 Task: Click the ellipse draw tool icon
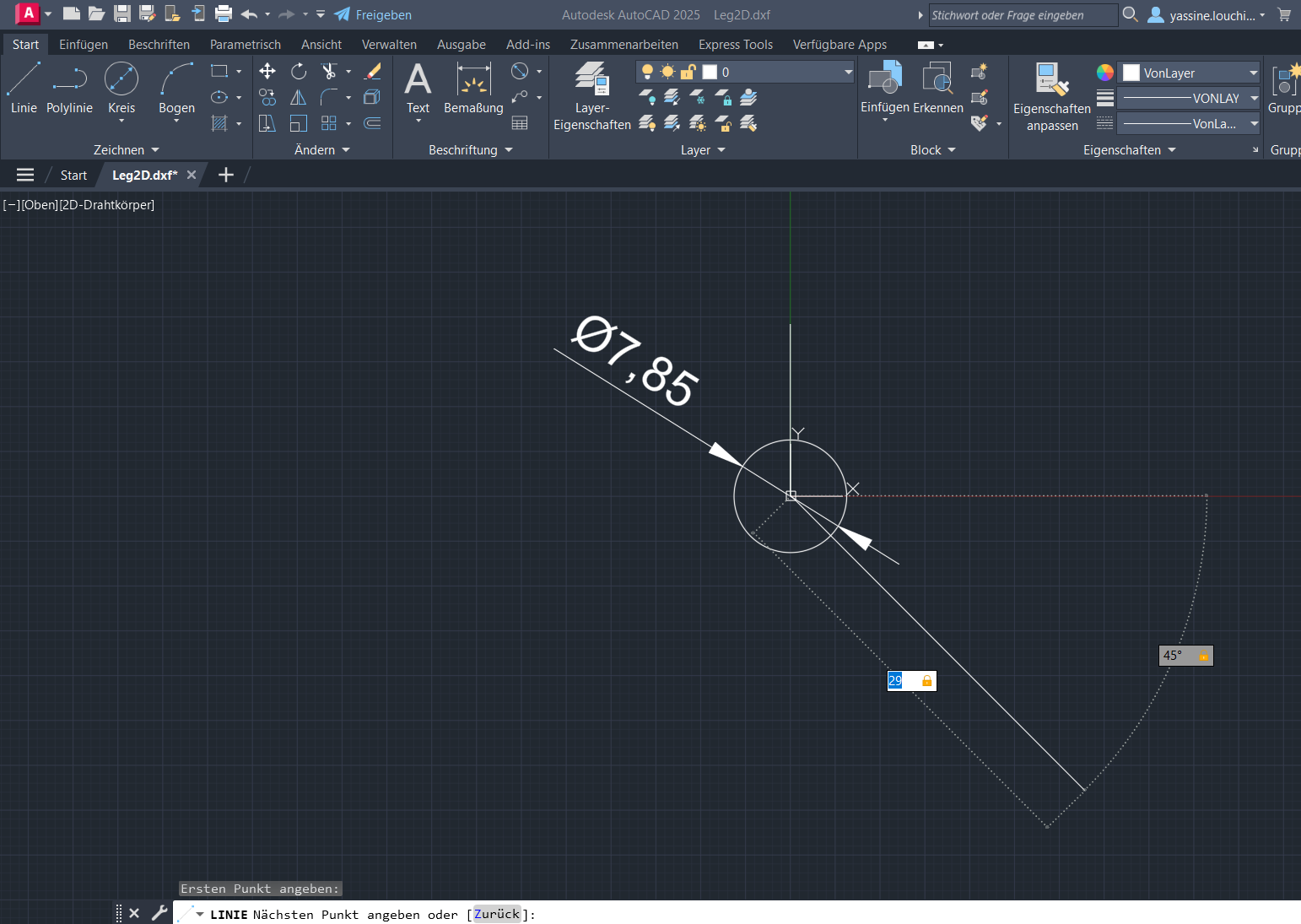pos(219,97)
